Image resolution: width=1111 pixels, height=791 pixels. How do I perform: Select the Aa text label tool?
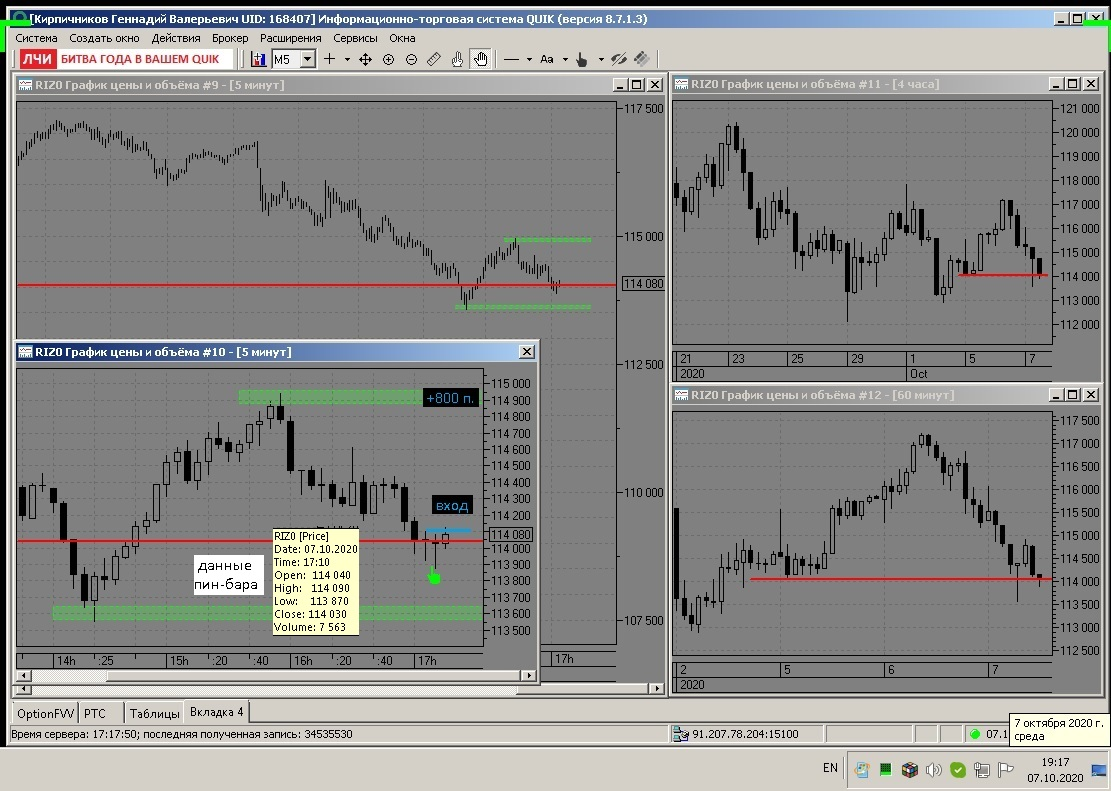[547, 60]
